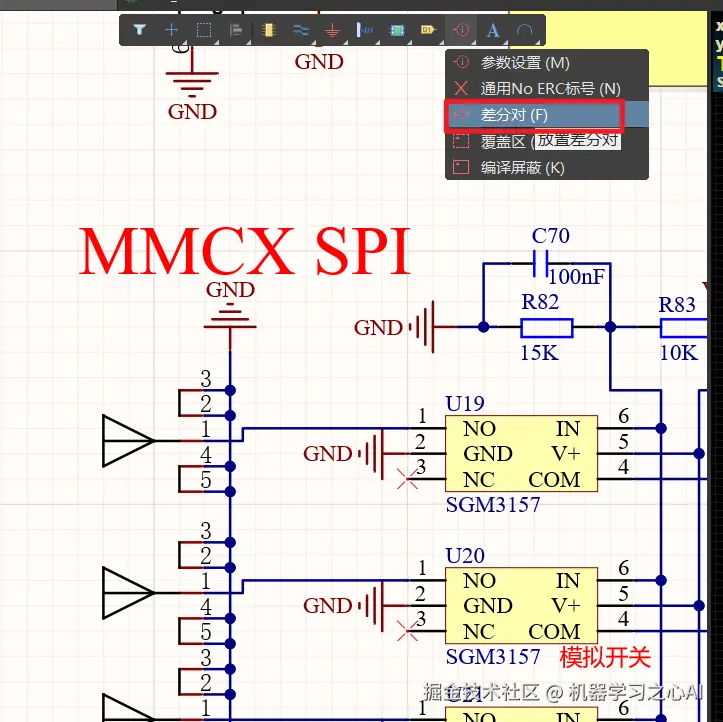Click the plus crosshair toolbar icon
Viewport: 723px width, 722px height.
click(172, 30)
